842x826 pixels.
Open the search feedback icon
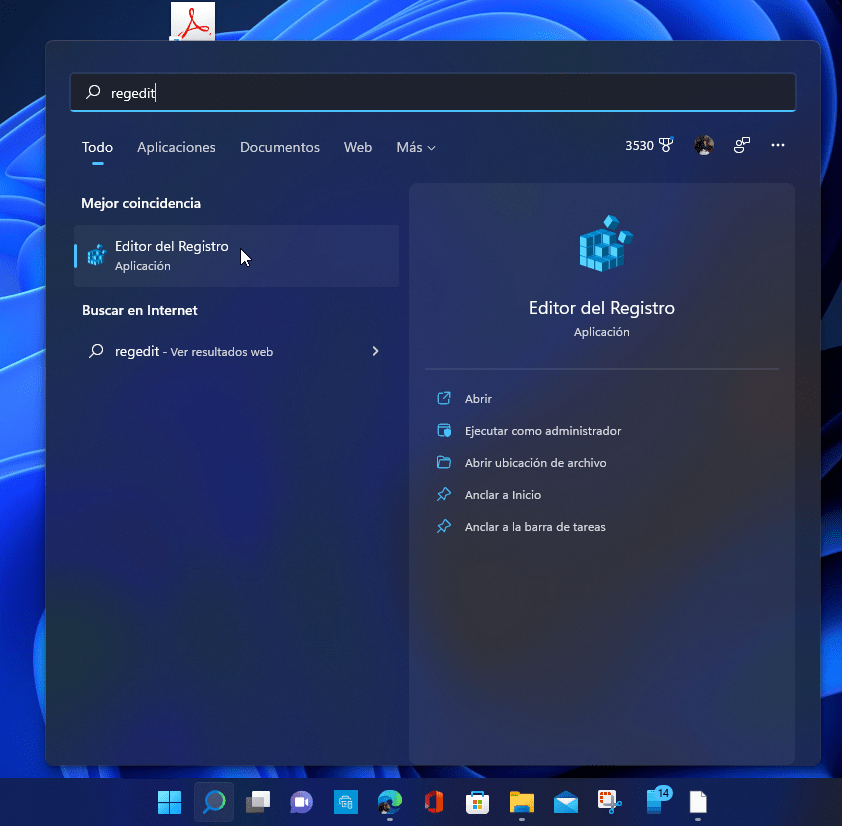[741, 146]
